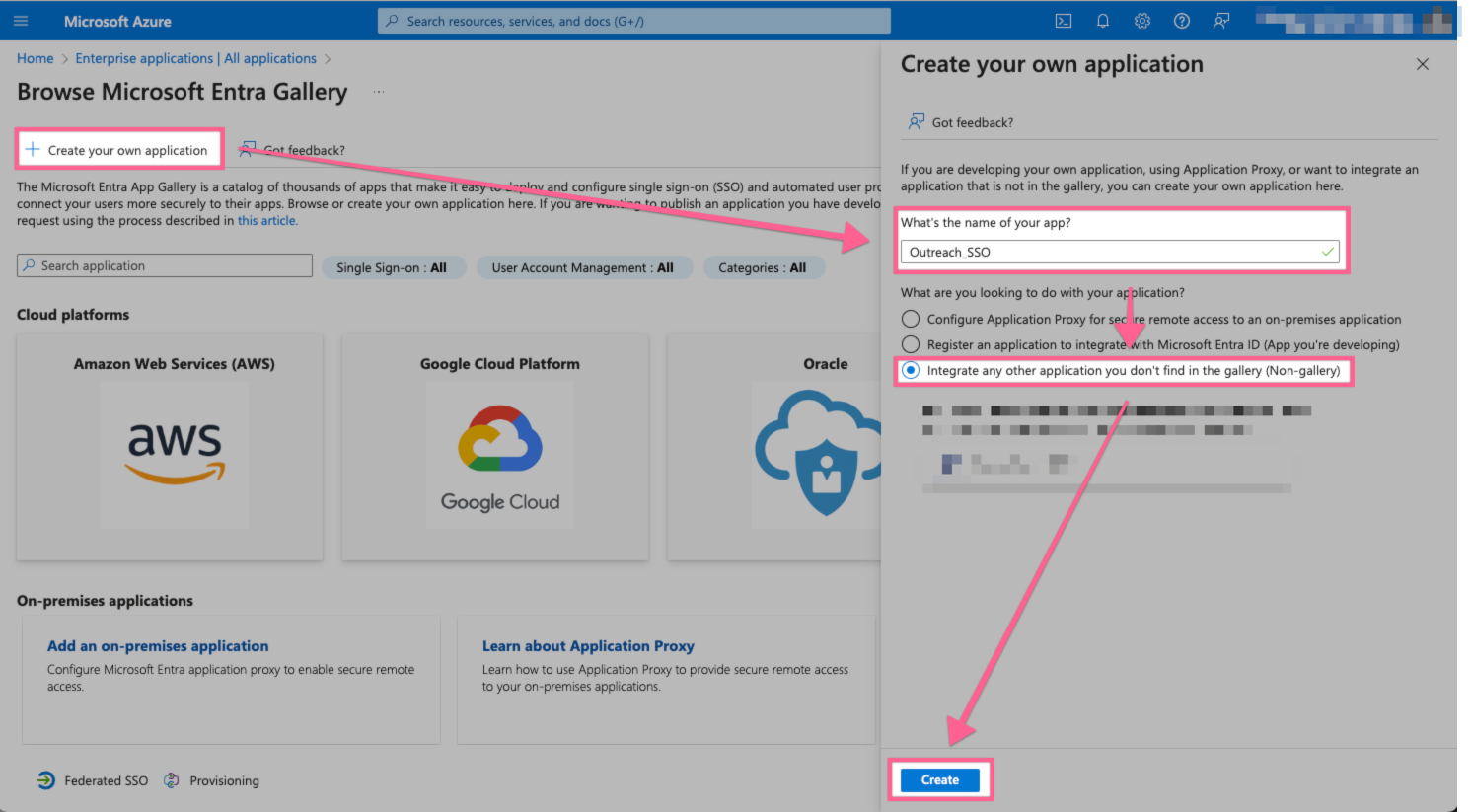Click the Search application field
This screenshot has width=1472, height=812.
165,265
